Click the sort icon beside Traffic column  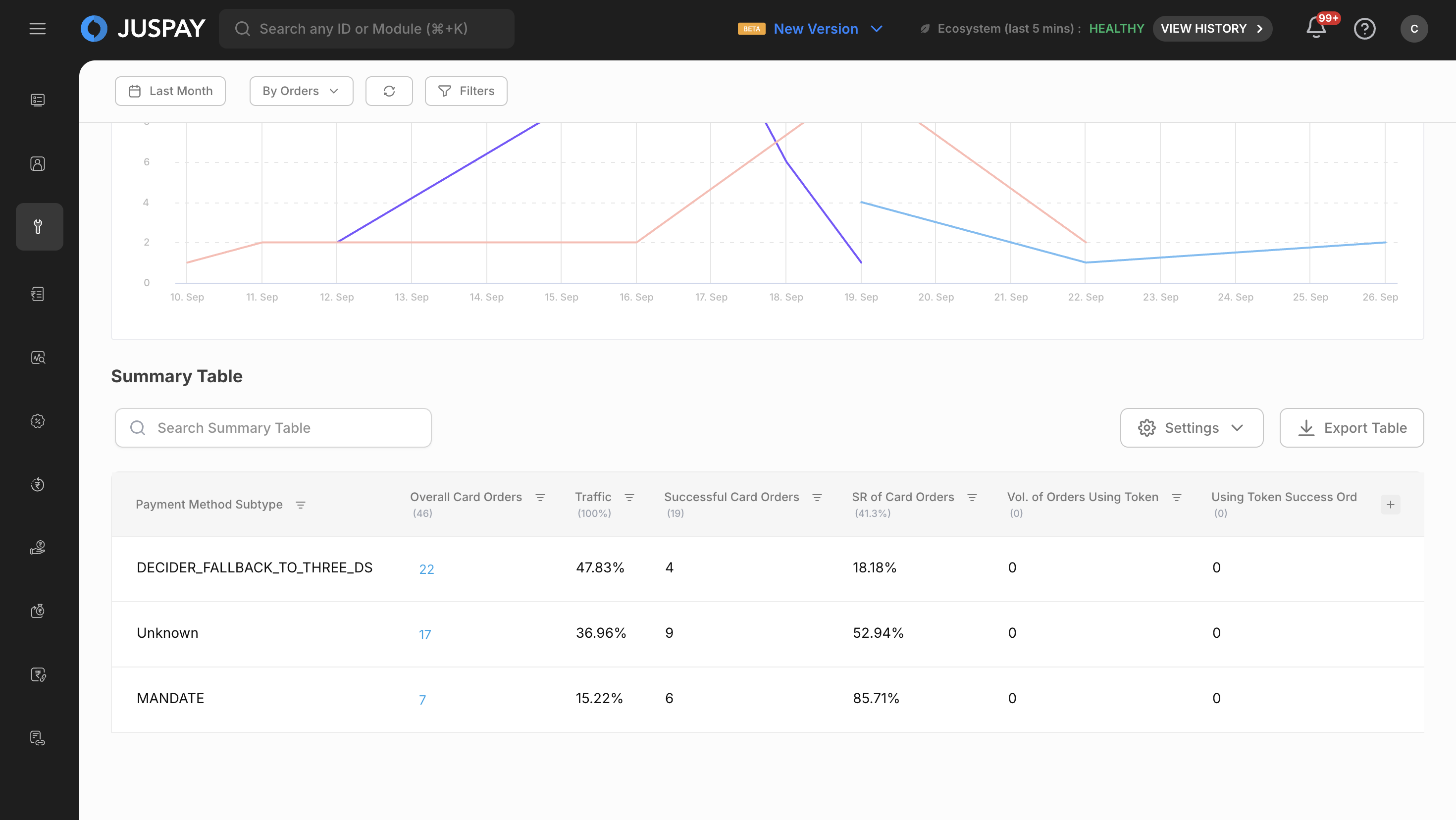click(629, 497)
